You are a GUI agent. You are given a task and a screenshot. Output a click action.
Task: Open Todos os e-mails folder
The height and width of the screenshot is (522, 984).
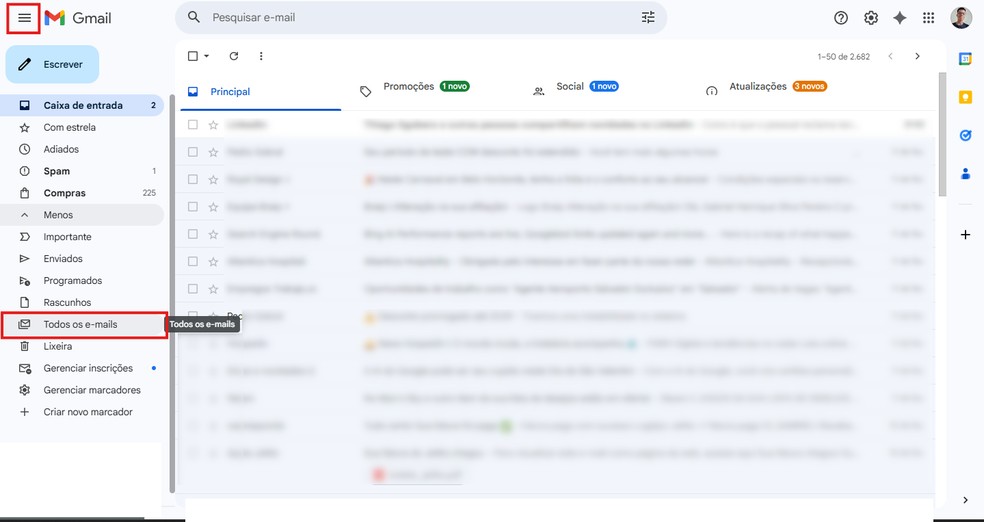[x=82, y=324]
